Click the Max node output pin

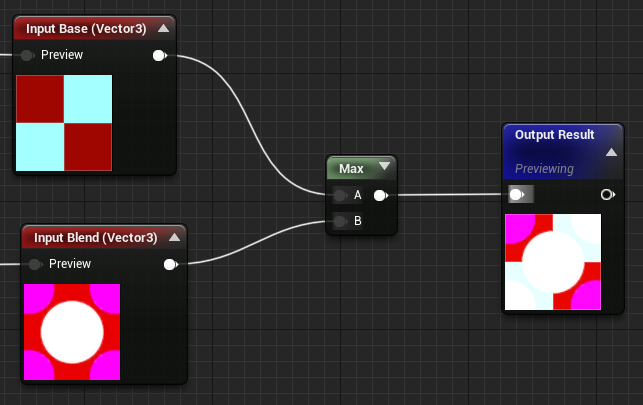(381, 196)
